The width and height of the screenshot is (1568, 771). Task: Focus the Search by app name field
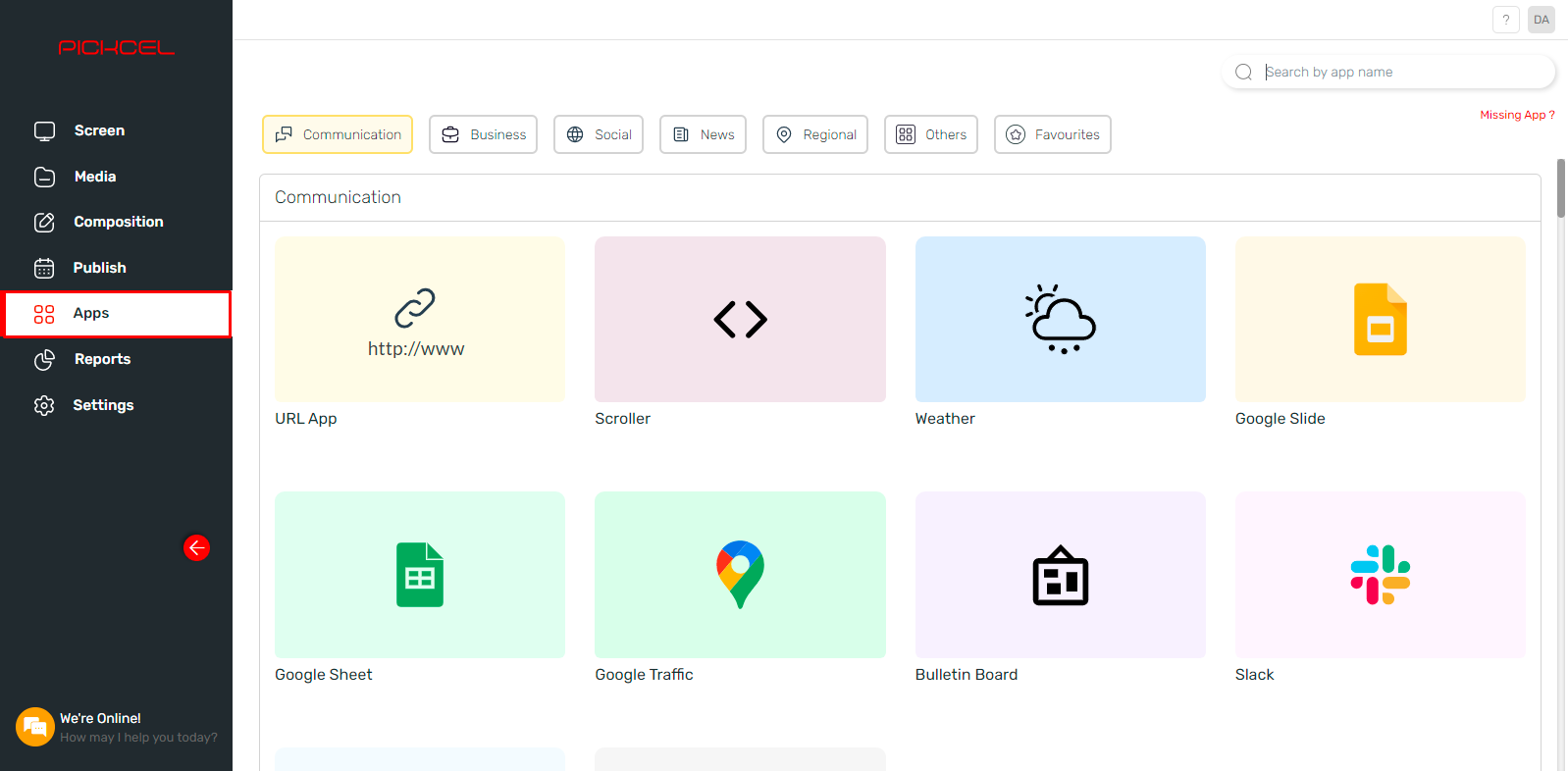pos(1389,72)
